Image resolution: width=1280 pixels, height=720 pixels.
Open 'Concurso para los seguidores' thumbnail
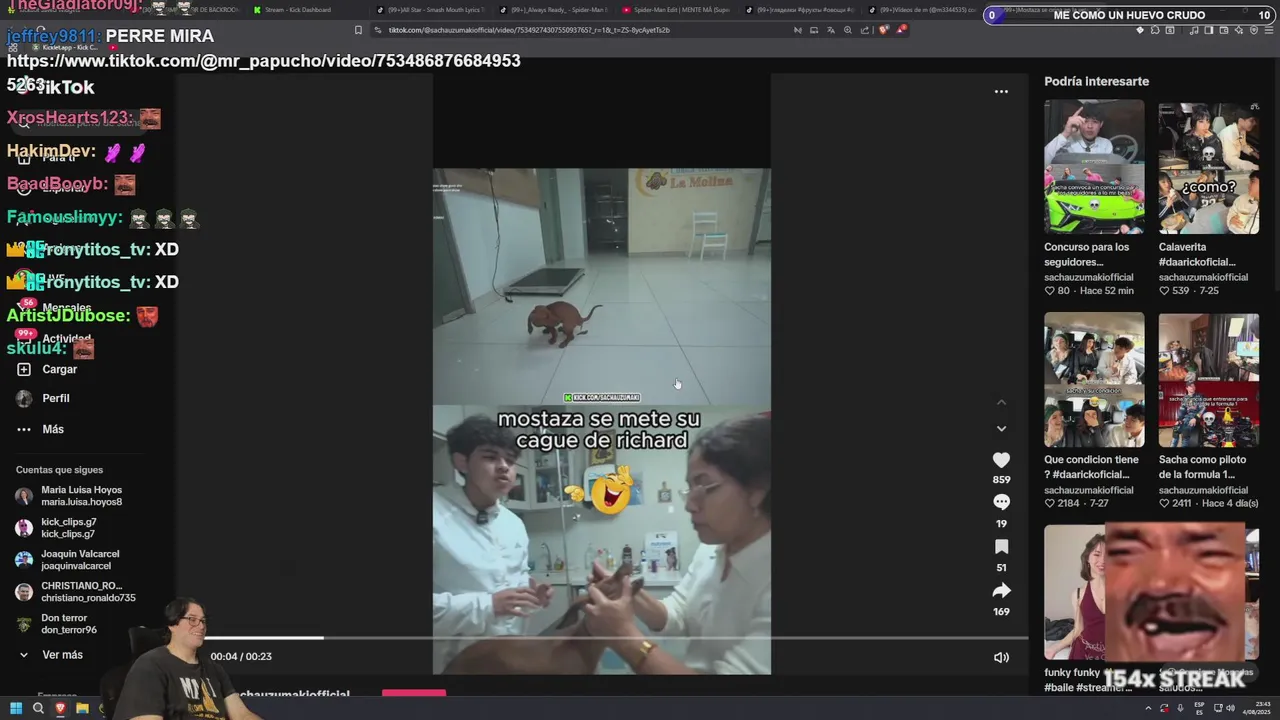point(1094,167)
